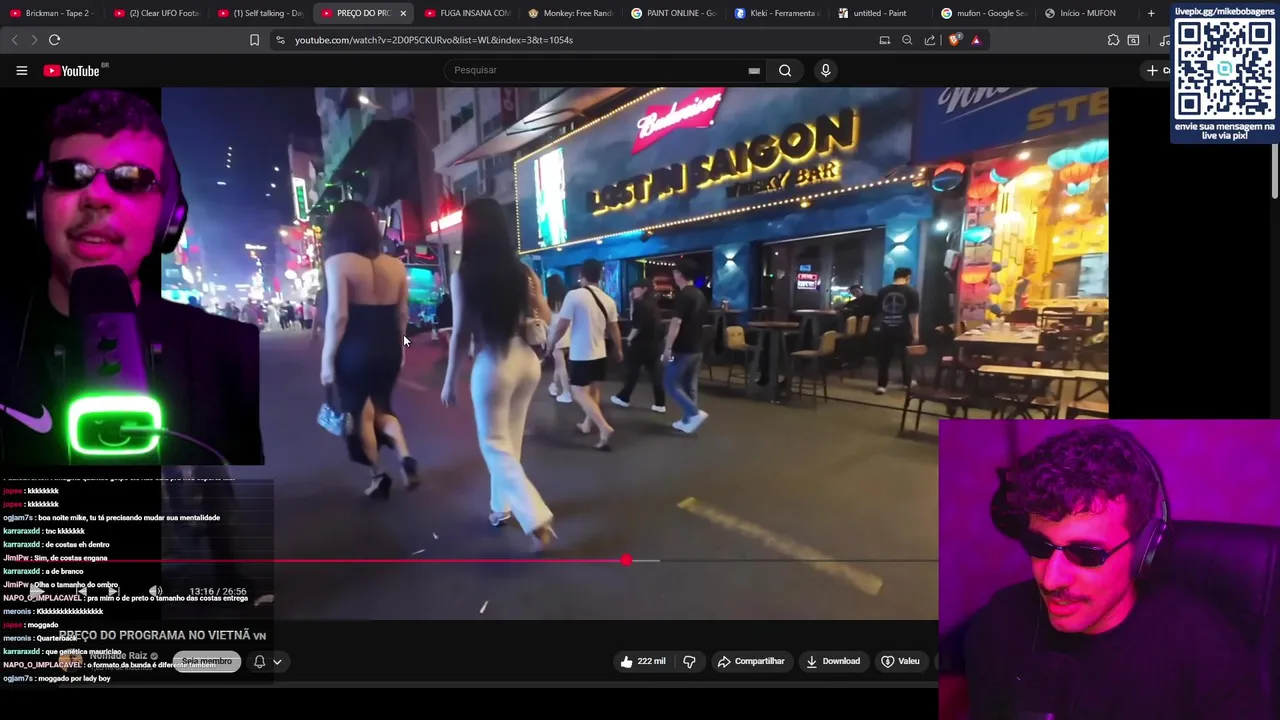
Task: Switch to Clear UFO Footage tab
Action: click(156, 13)
